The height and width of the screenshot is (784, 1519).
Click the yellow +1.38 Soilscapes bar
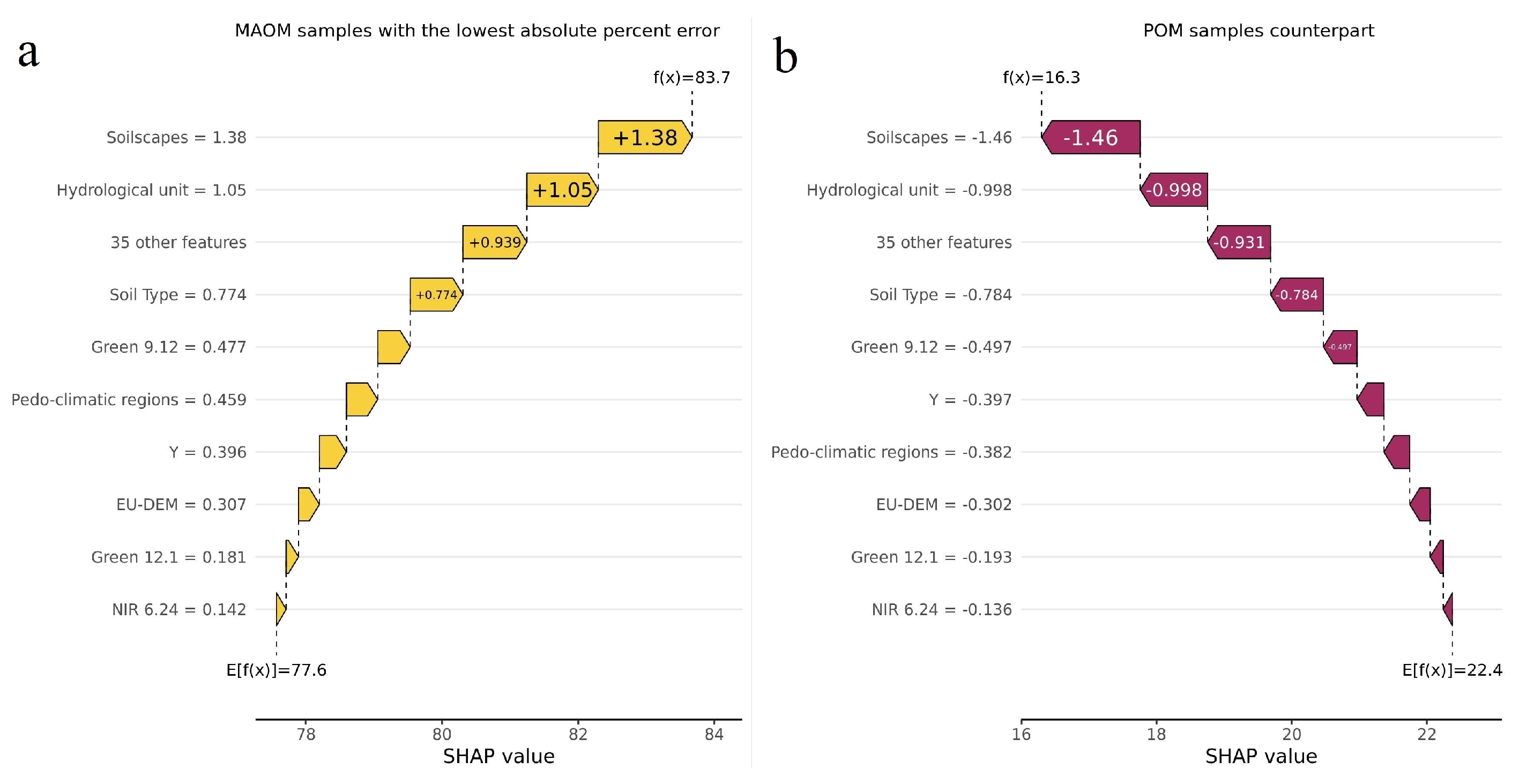pos(644,137)
